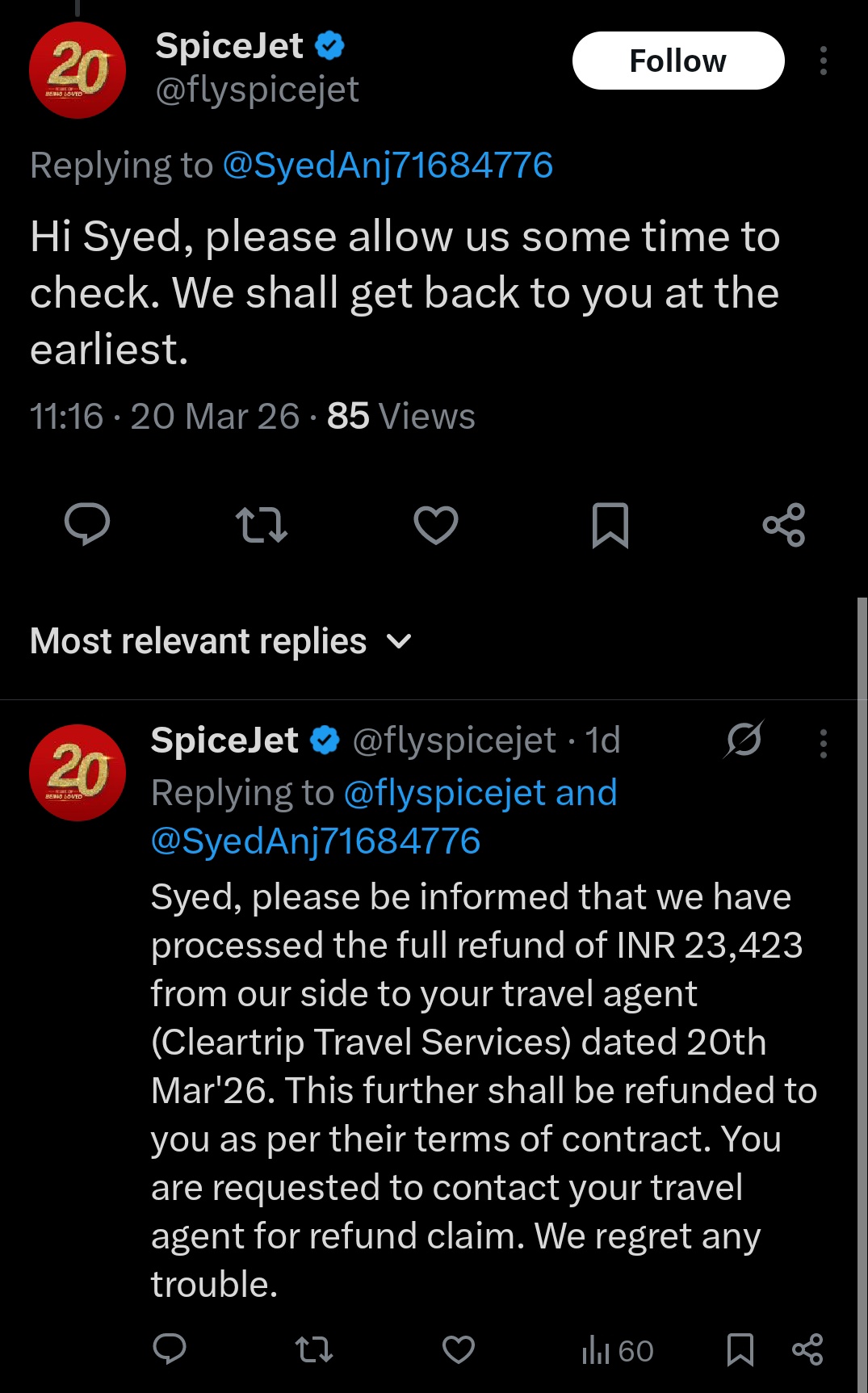The width and height of the screenshot is (868, 1393).
Task: Click the Grok icon on refund reply
Action: tap(744, 739)
